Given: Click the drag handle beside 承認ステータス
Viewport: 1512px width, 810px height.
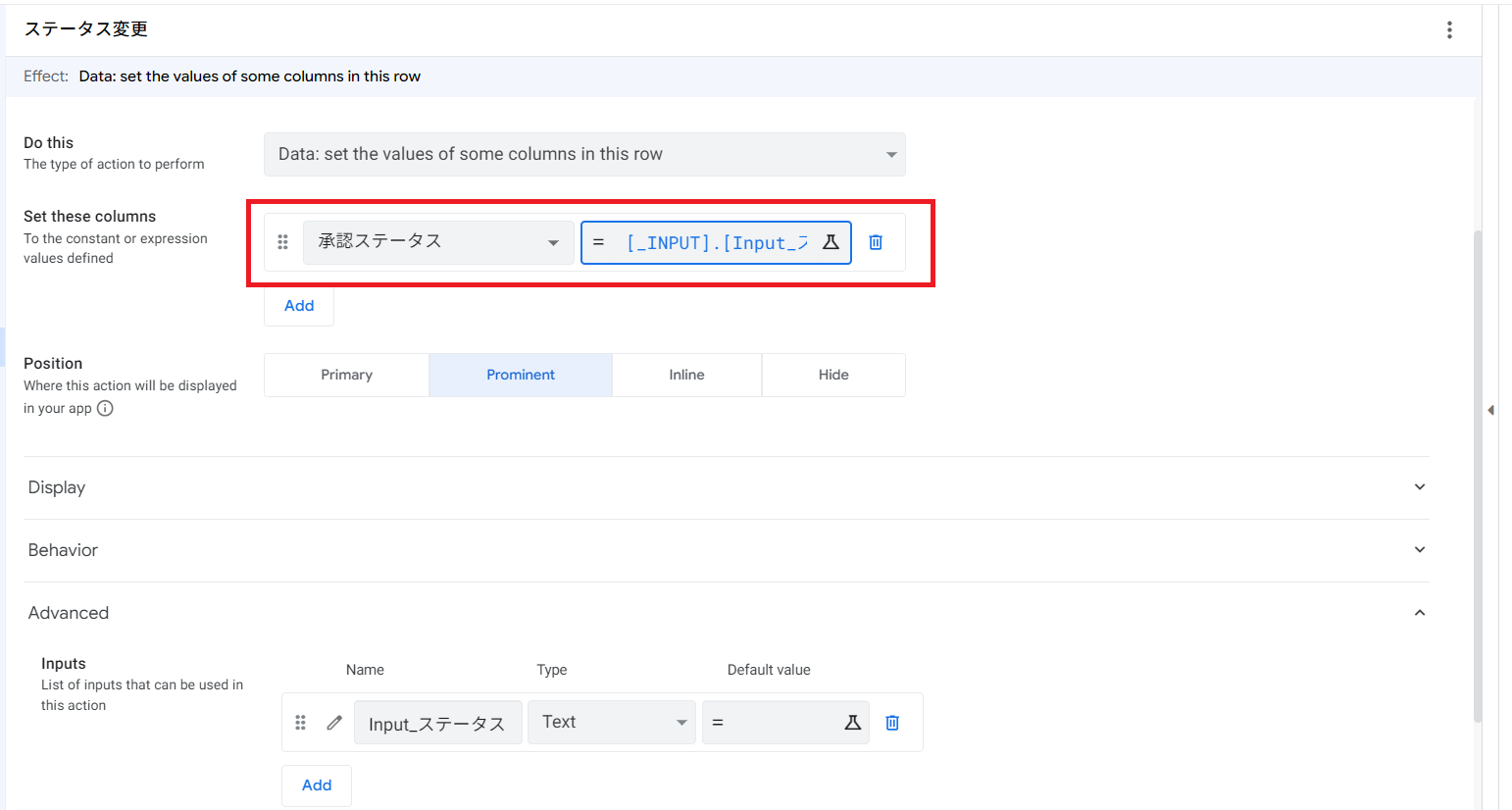Looking at the screenshot, I should click(x=282, y=242).
